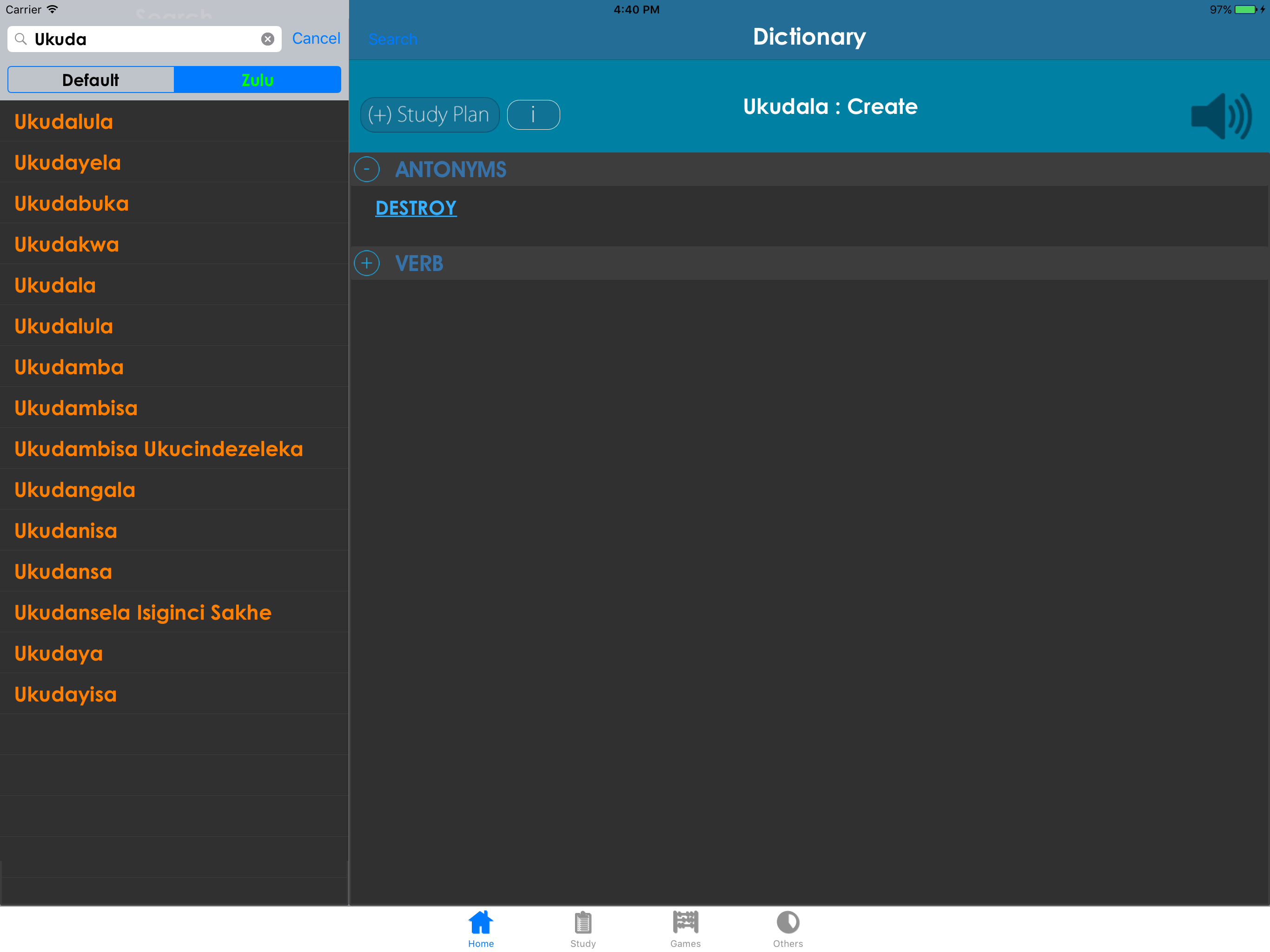The image size is (1270, 952).
Task: Select Ukudayisa from results
Action: click(174, 694)
